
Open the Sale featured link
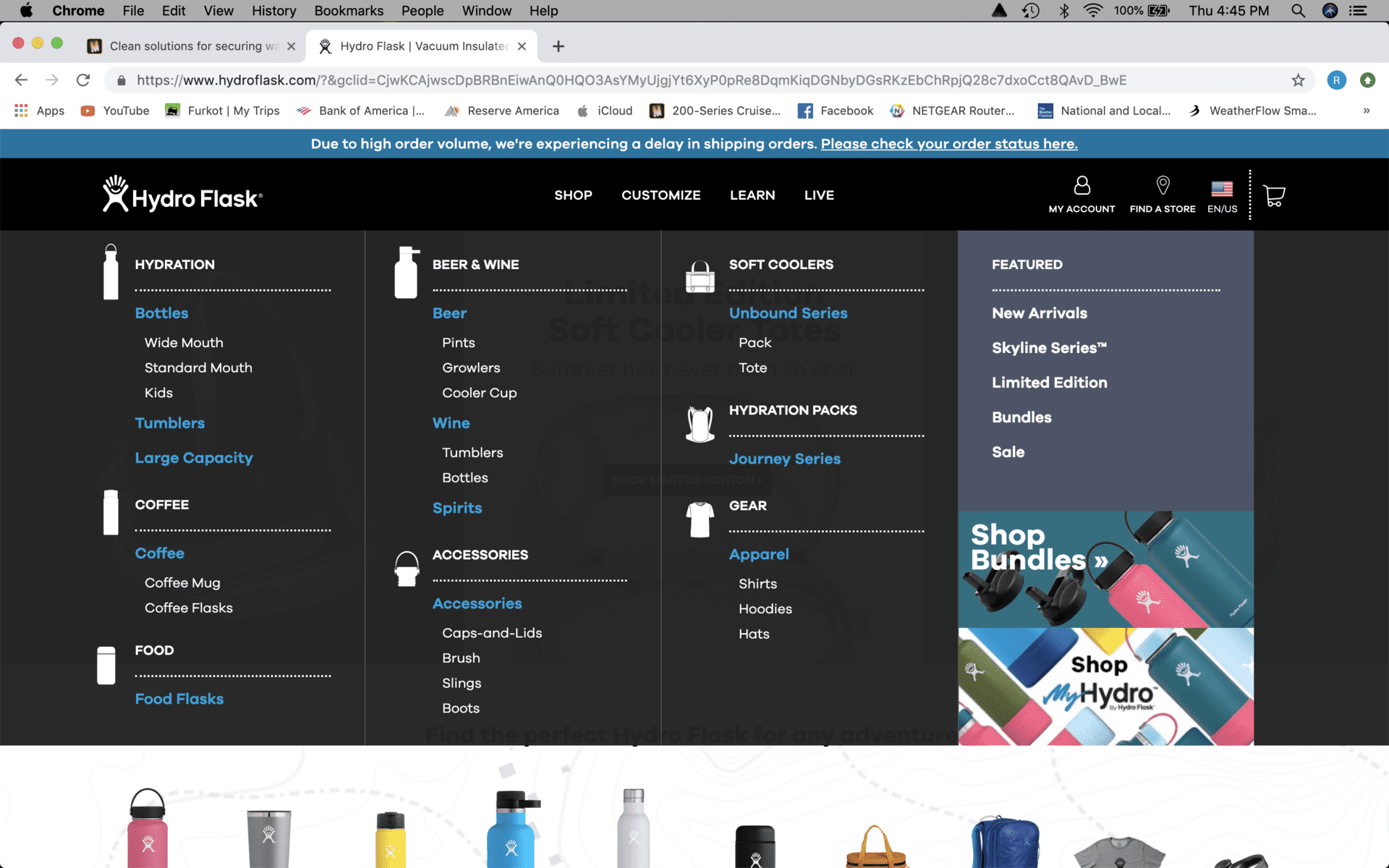click(1008, 452)
